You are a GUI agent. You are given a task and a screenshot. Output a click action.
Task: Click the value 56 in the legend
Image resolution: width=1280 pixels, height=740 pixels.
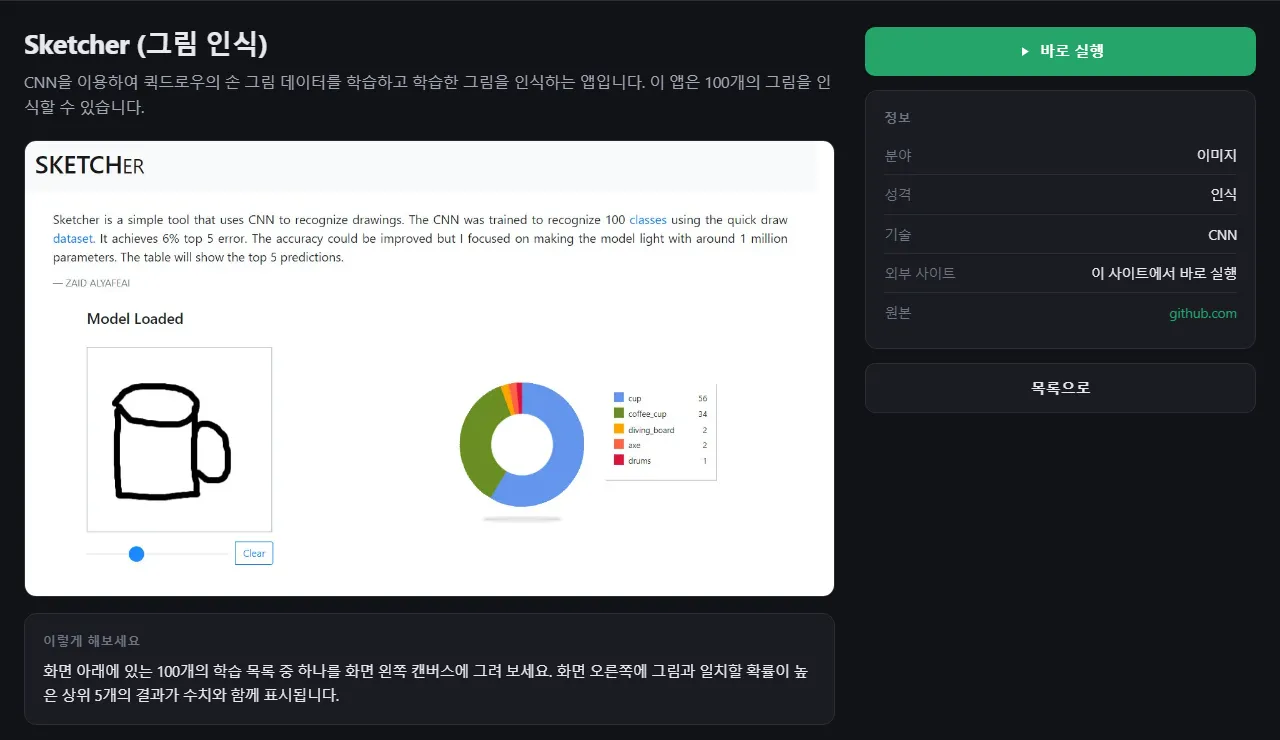(x=703, y=398)
